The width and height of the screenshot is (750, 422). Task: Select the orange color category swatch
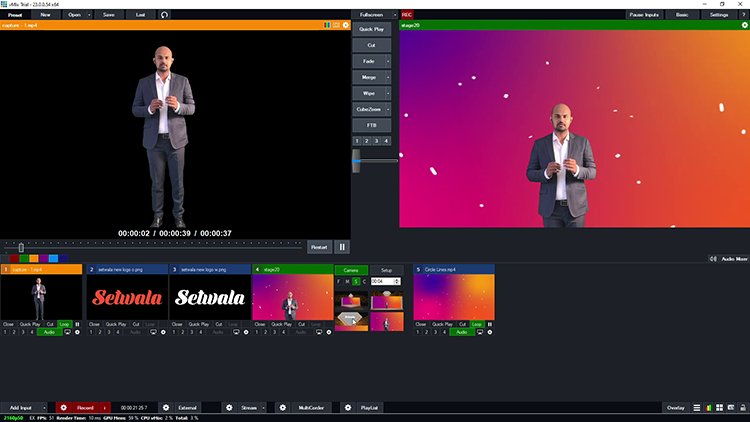tap(33, 259)
